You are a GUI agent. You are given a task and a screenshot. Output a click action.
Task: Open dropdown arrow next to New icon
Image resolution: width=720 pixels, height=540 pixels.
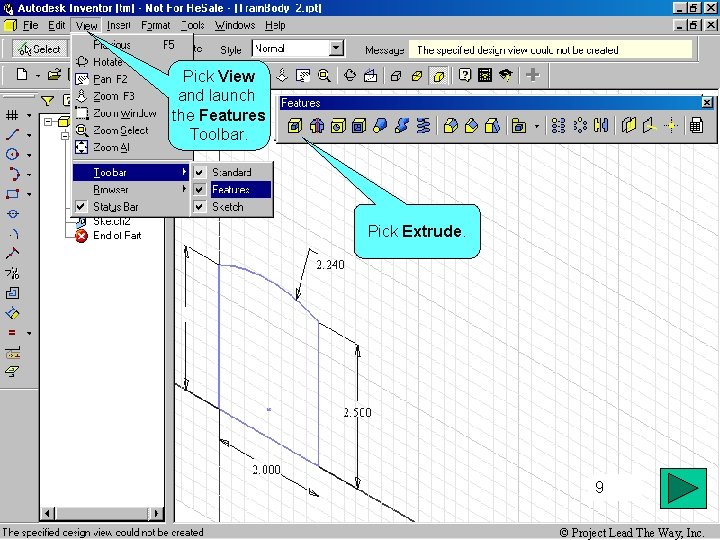coord(38,75)
